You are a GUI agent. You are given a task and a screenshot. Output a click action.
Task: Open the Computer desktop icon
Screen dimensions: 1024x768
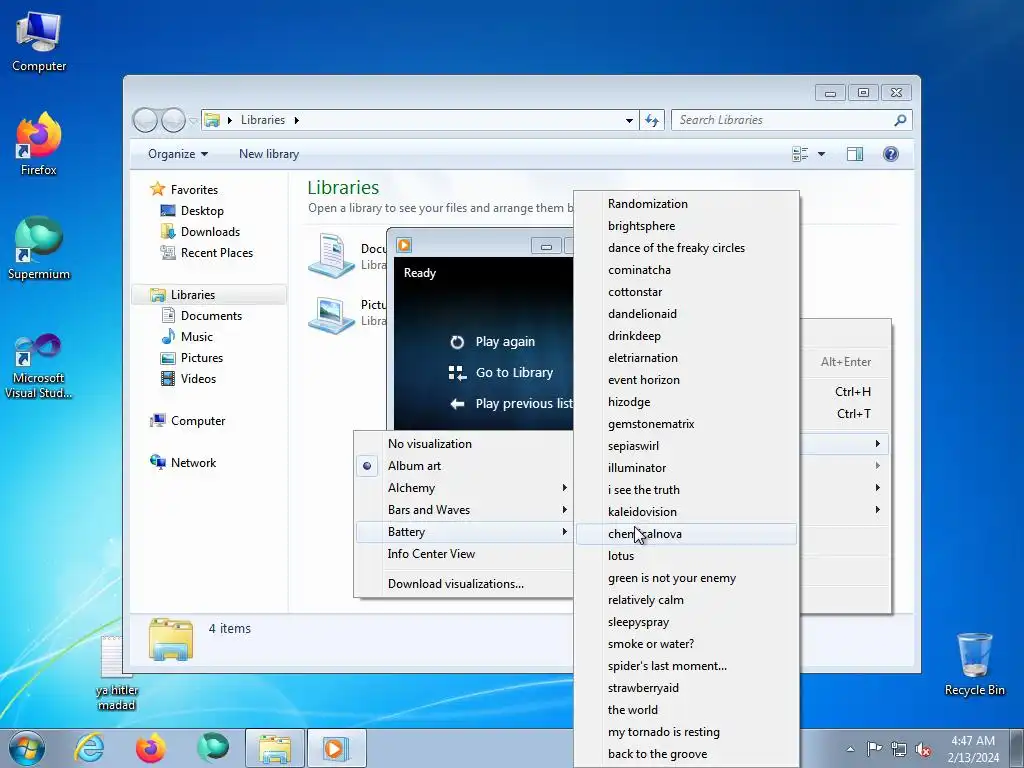39,42
